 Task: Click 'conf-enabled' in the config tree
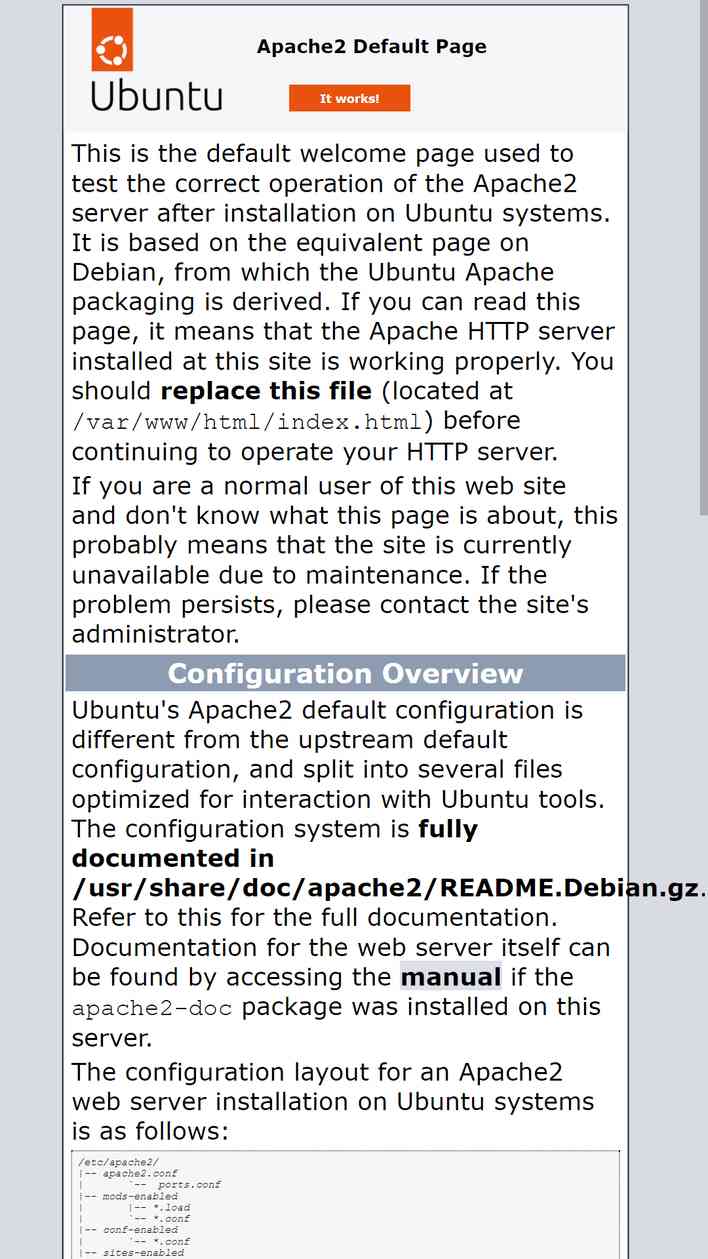click(x=140, y=1230)
